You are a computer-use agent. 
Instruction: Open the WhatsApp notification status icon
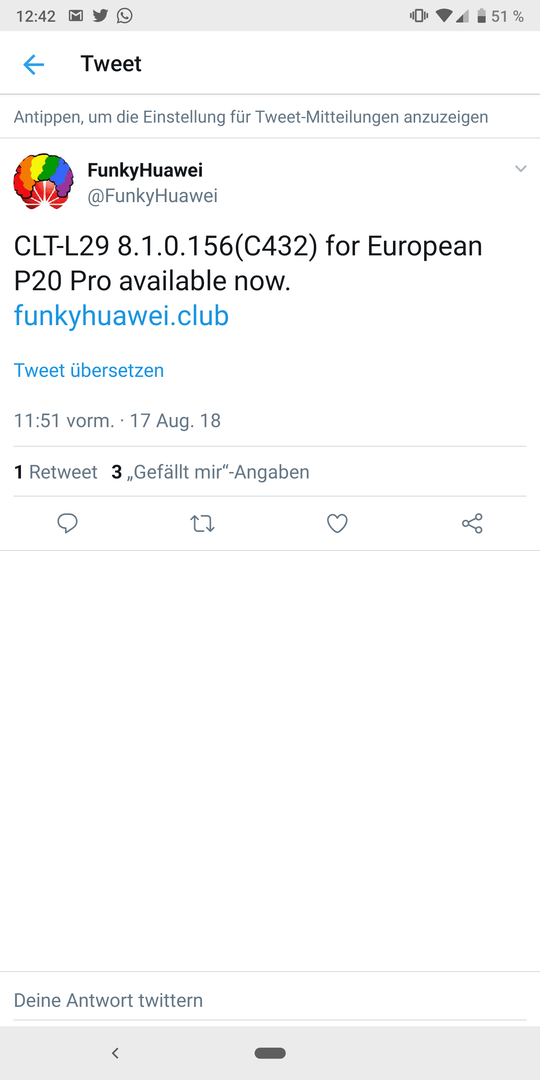125,16
